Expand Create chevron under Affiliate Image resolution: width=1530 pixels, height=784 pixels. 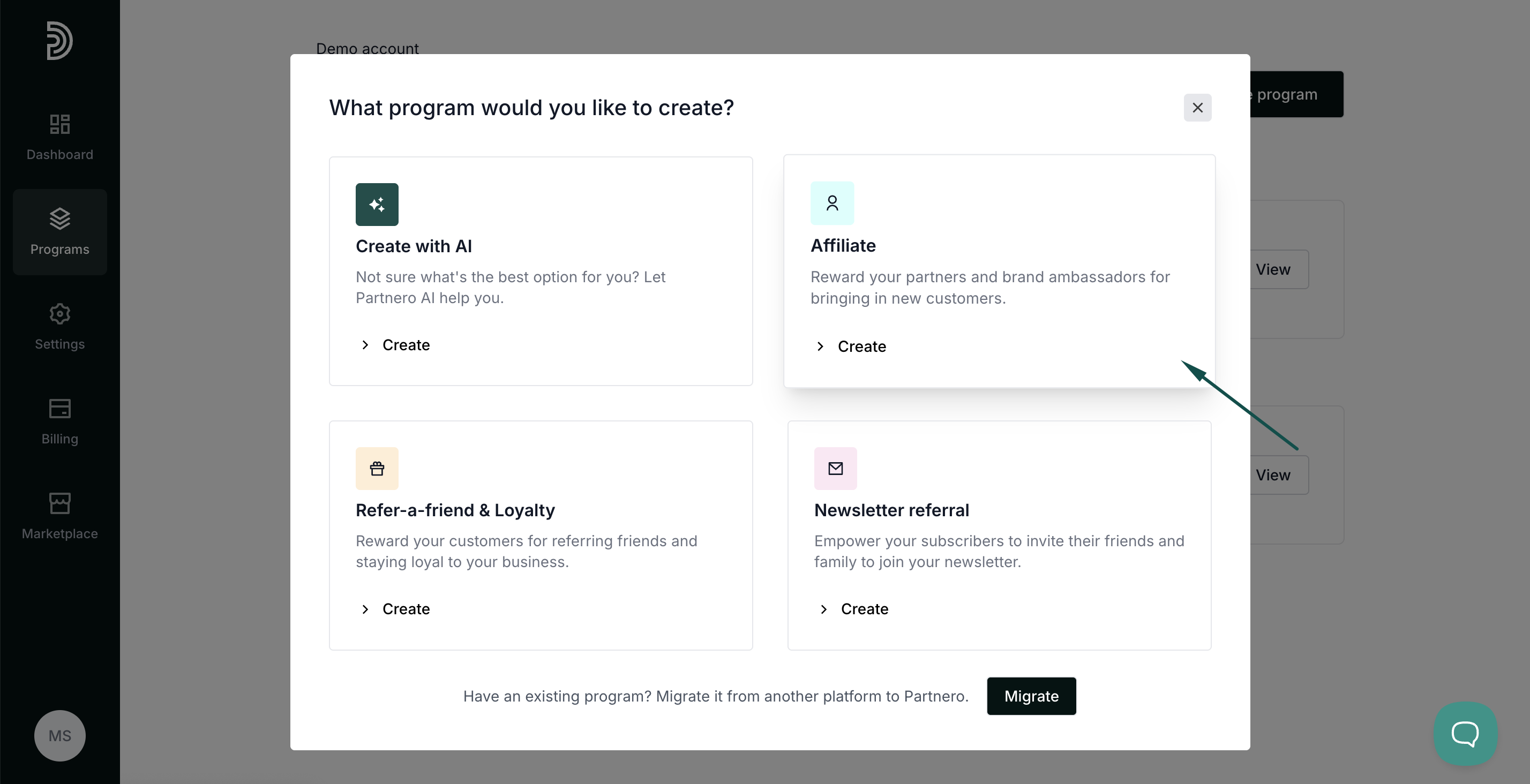[x=820, y=346]
